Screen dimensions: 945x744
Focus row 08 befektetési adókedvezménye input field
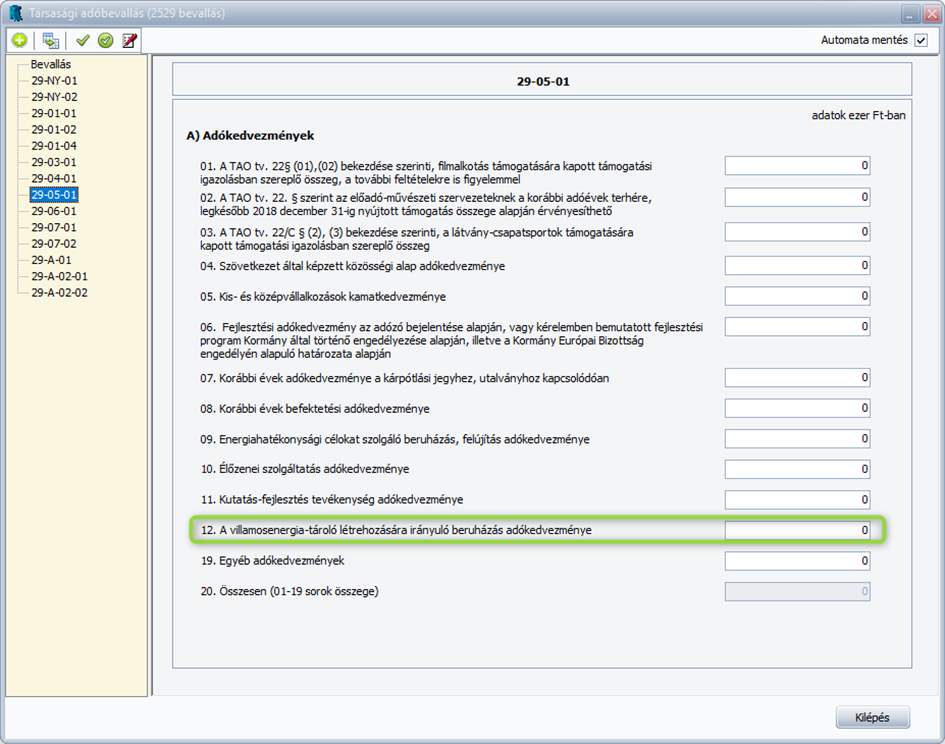pos(797,409)
